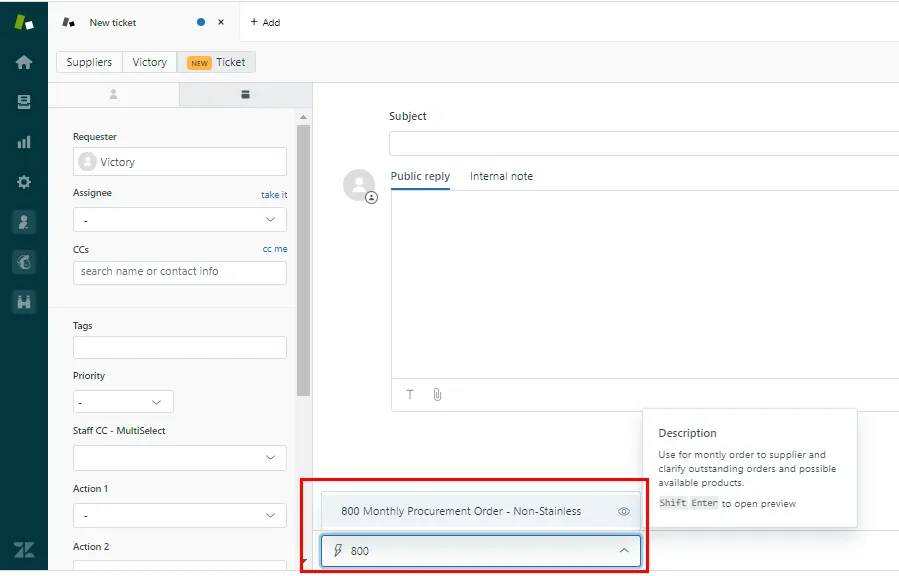899x576 pixels.
Task: Switch to the ticket fields panel tab
Action: 245,95
